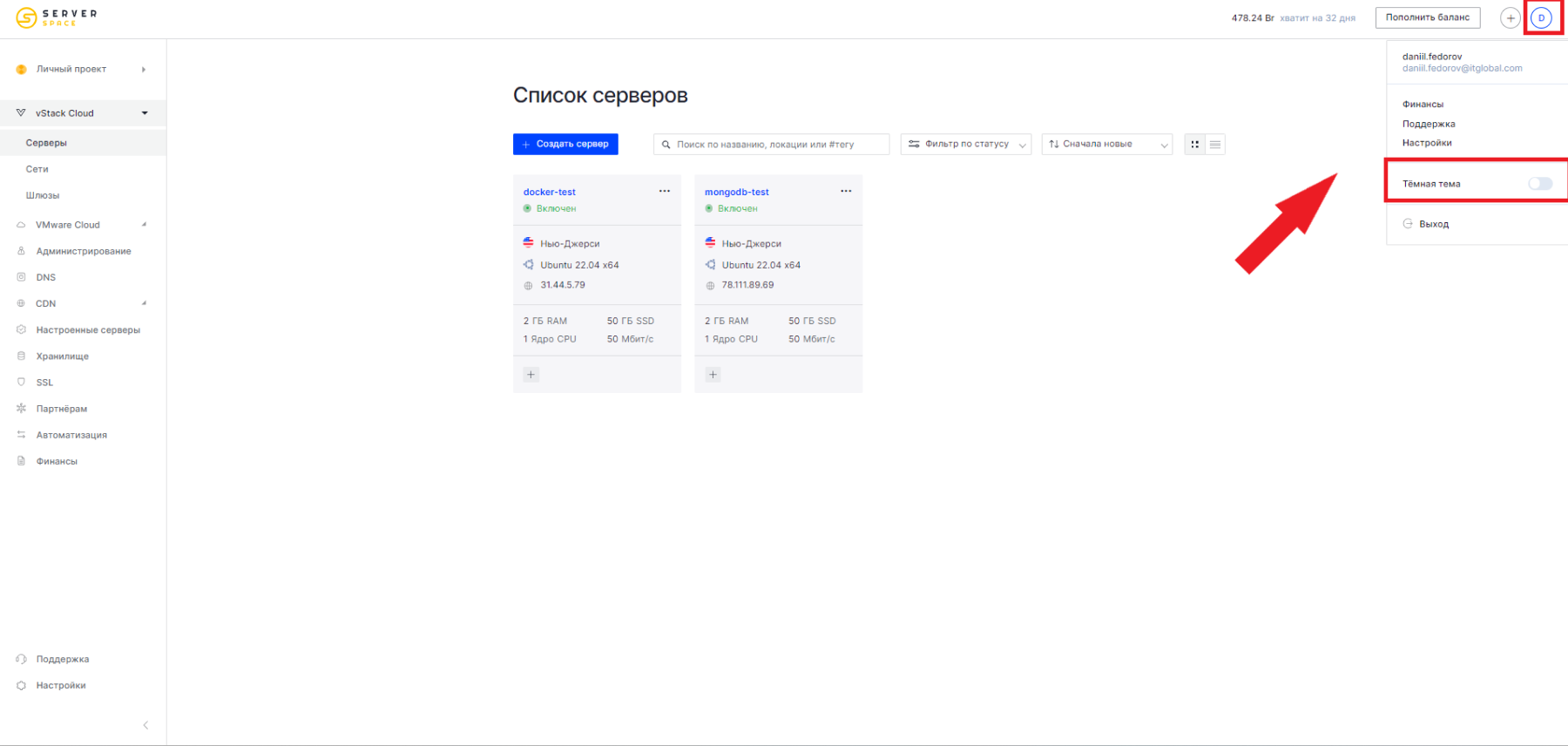
Task: Click the VMware Cloud icon
Action: coord(21,225)
